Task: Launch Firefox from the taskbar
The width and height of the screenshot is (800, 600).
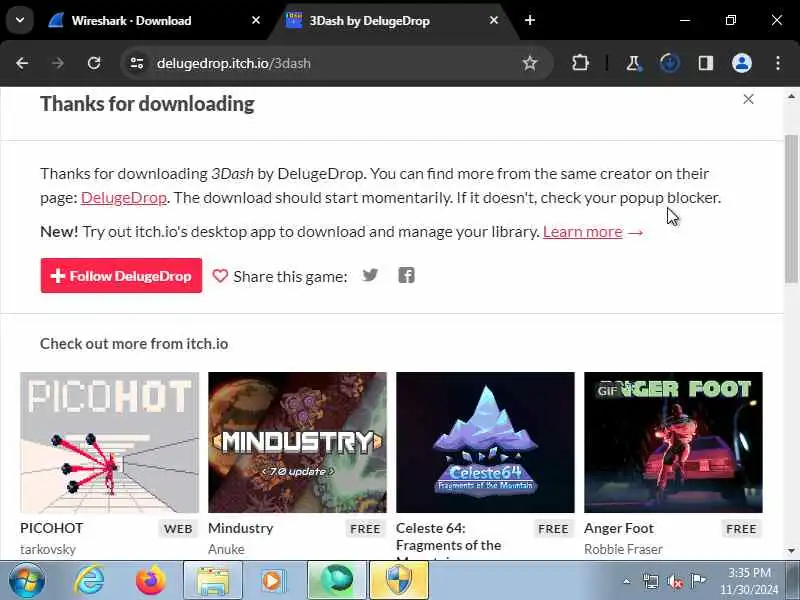Action: point(151,581)
